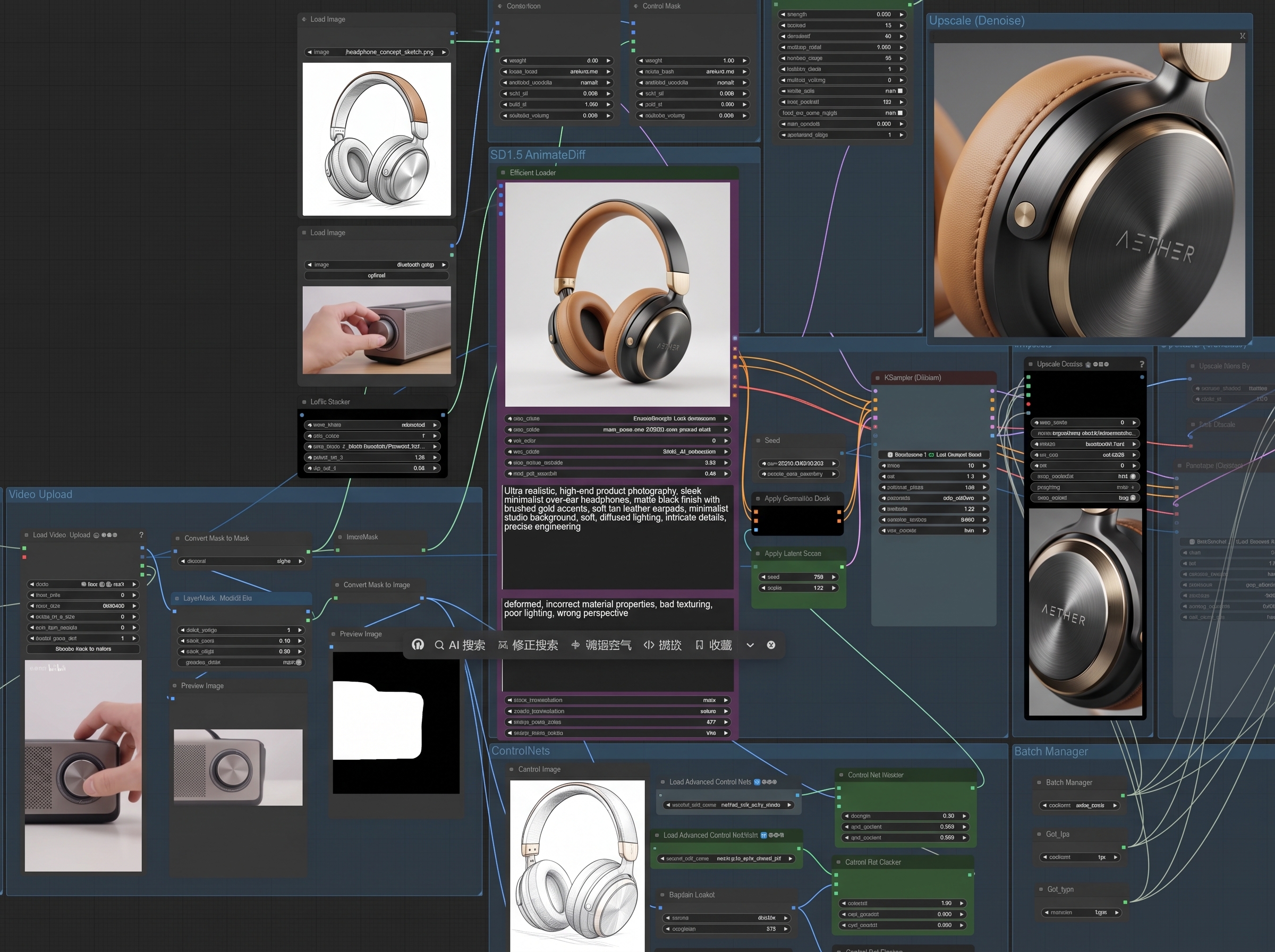Increase imiοe value in KSampler
The width and height of the screenshot is (1275, 952).
pos(984,465)
